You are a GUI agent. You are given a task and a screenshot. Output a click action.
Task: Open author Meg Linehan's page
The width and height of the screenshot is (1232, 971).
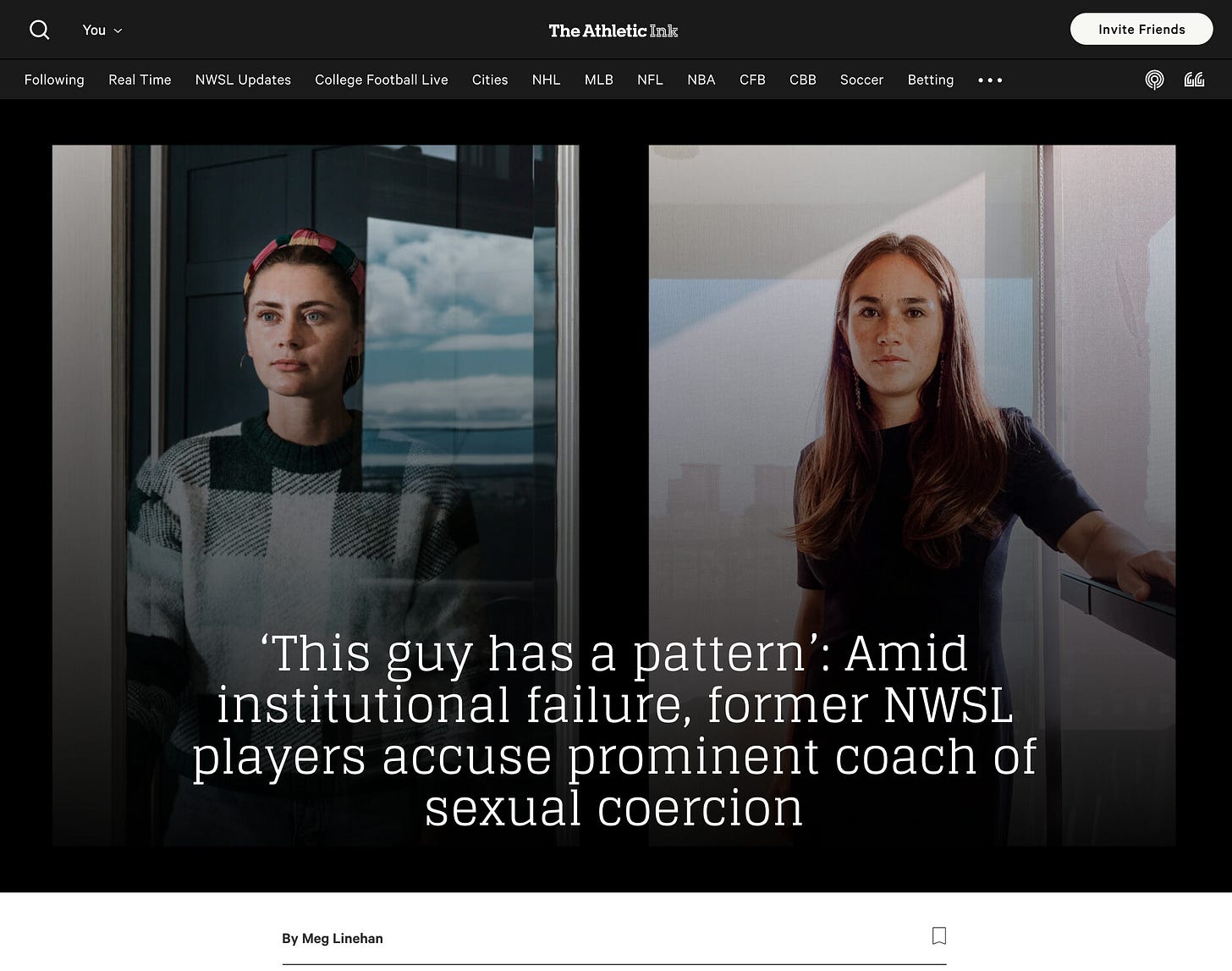click(342, 938)
